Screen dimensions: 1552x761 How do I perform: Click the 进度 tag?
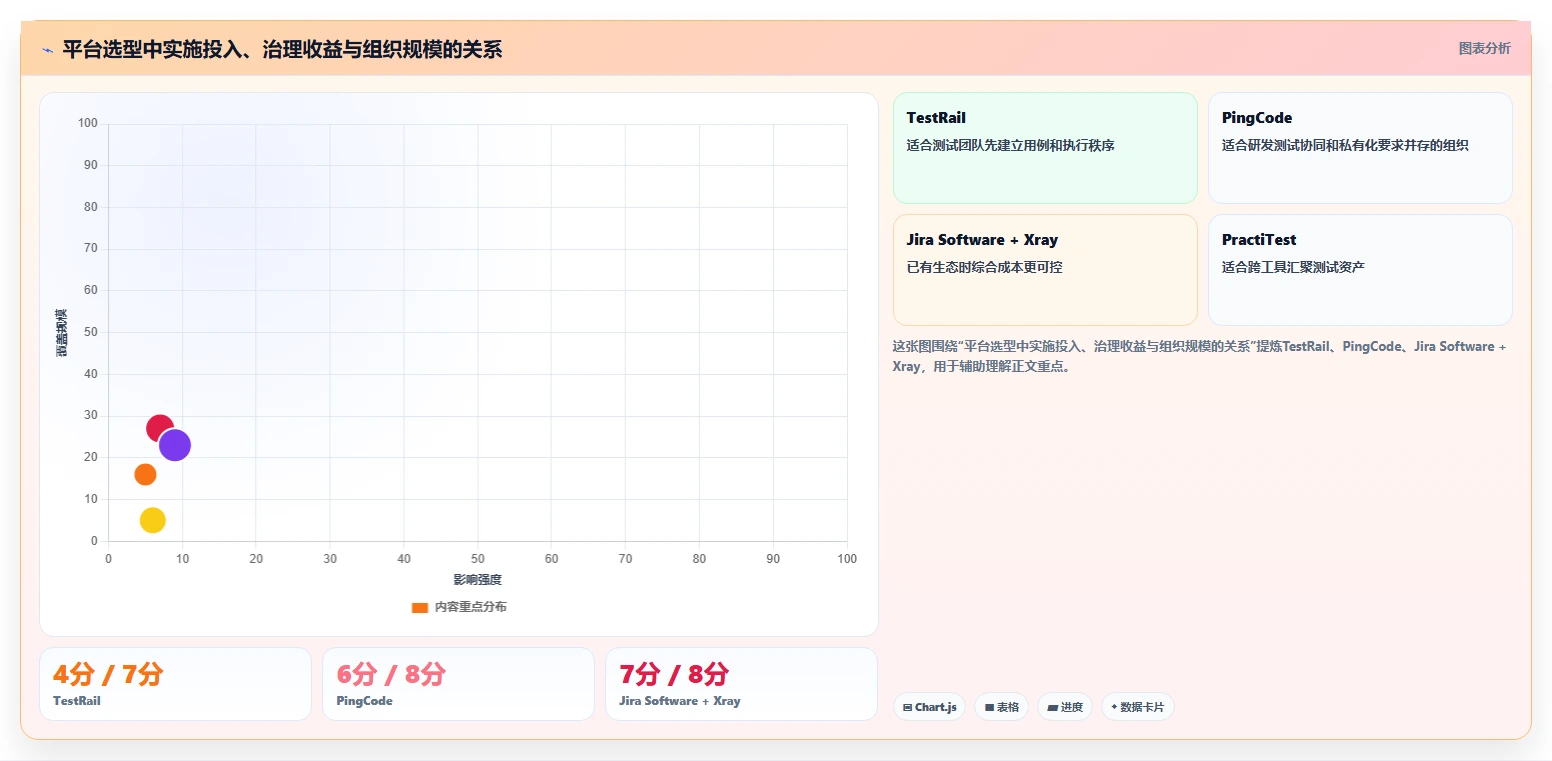[x=1065, y=707]
